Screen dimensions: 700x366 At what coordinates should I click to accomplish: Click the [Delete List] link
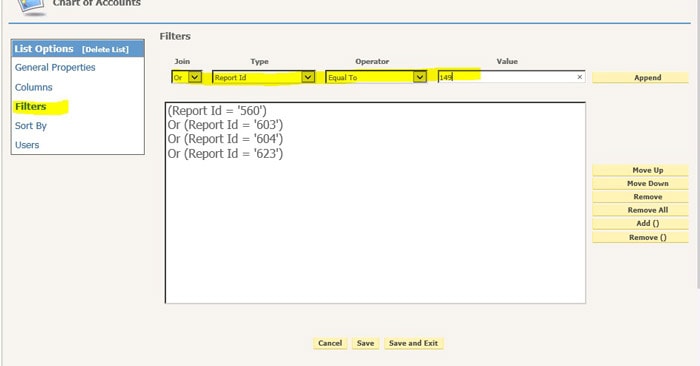105,50
